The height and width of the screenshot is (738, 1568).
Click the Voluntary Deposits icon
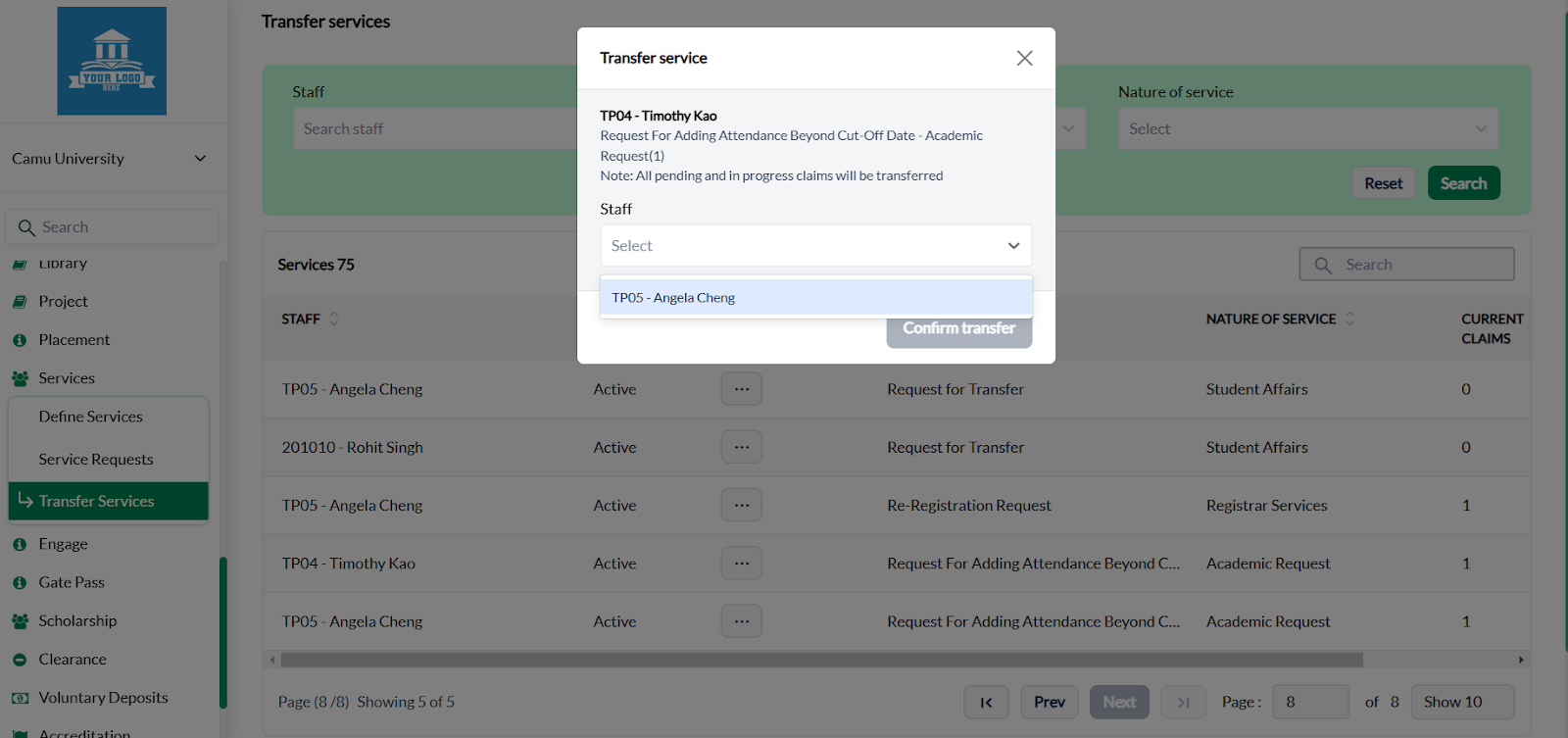coord(20,698)
